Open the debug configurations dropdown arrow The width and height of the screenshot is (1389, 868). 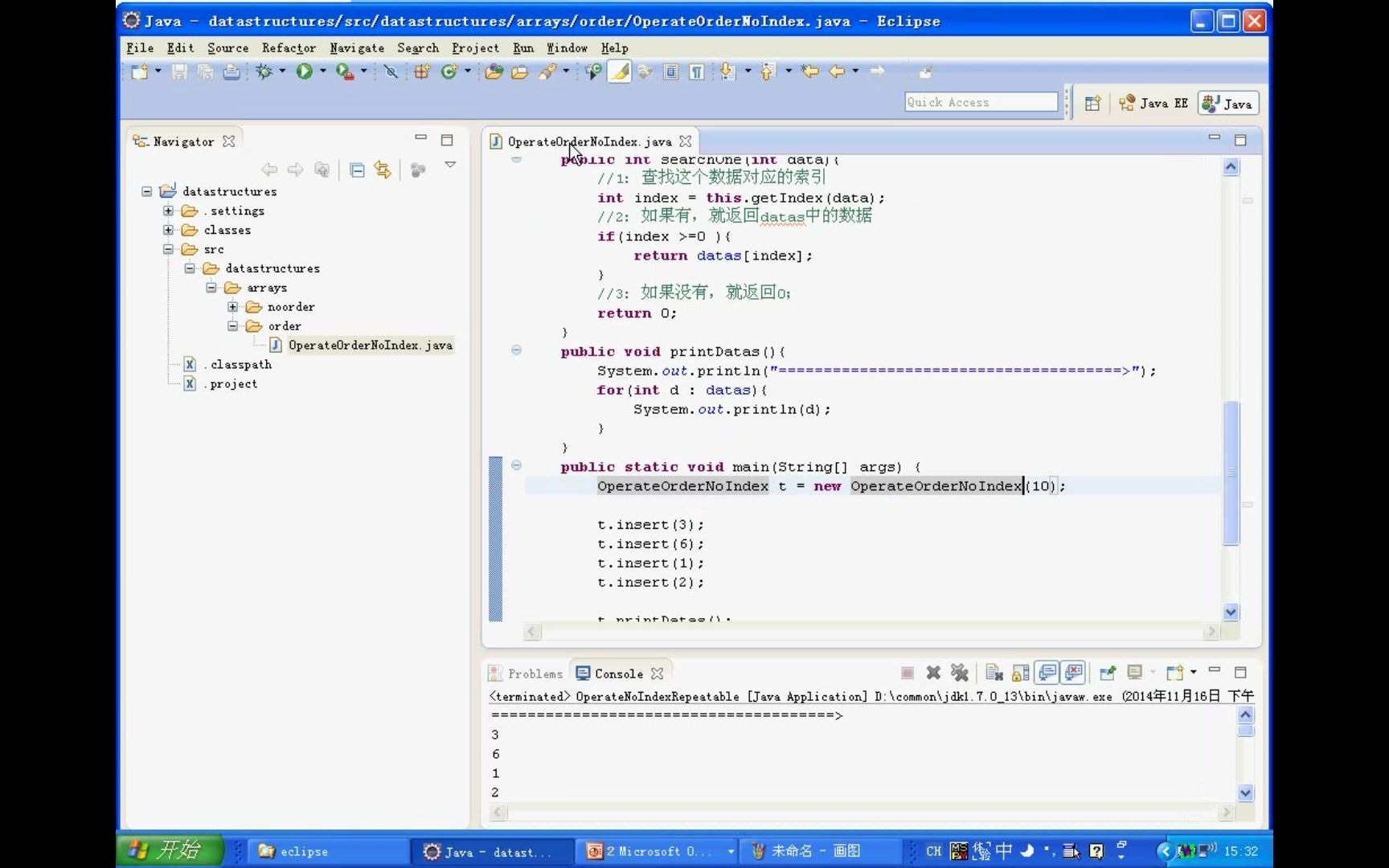point(282,72)
